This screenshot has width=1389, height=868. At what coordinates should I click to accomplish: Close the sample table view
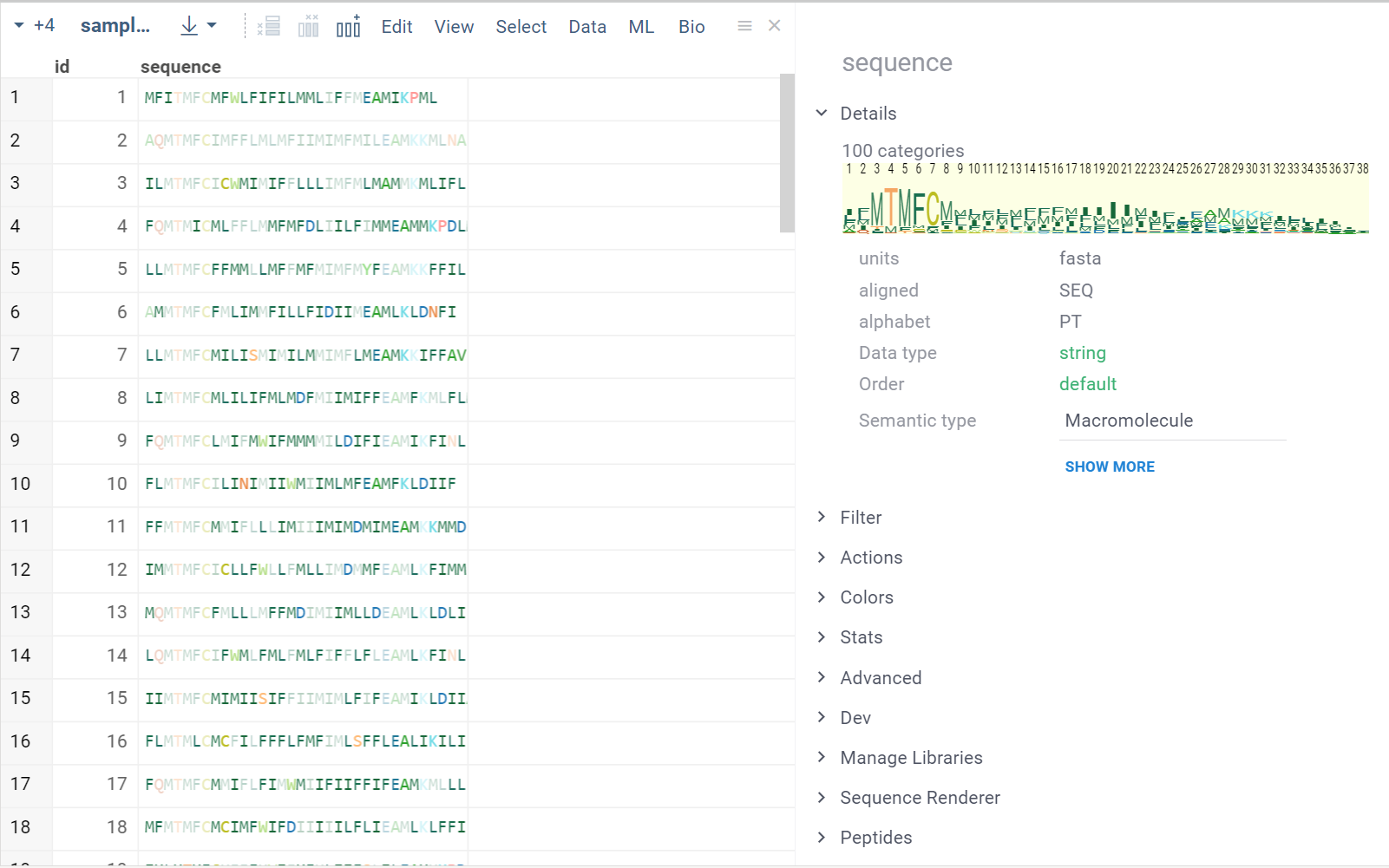click(x=775, y=26)
